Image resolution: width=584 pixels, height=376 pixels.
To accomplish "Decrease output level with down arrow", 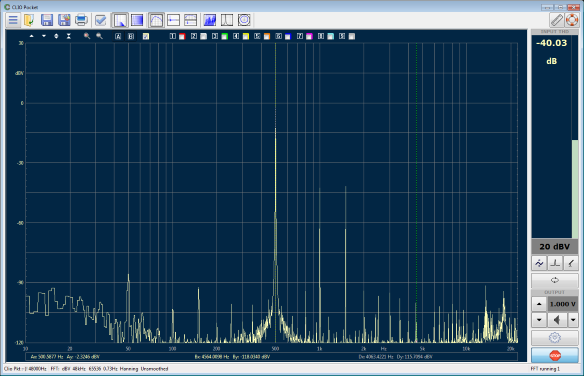I will [539, 320].
